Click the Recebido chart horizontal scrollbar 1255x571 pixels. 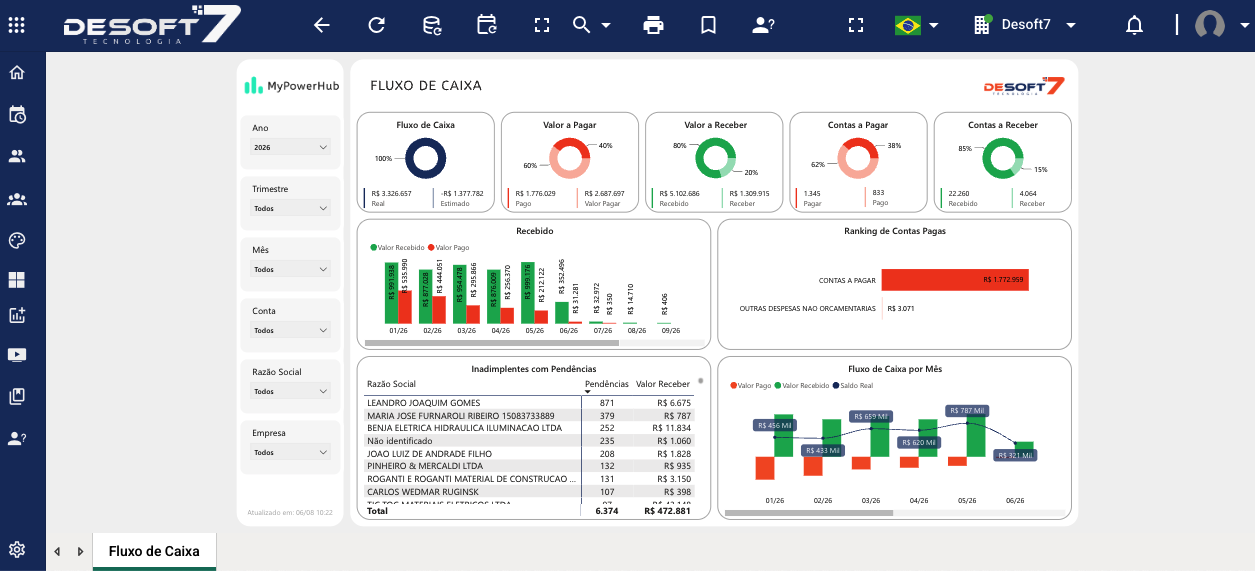(490, 343)
